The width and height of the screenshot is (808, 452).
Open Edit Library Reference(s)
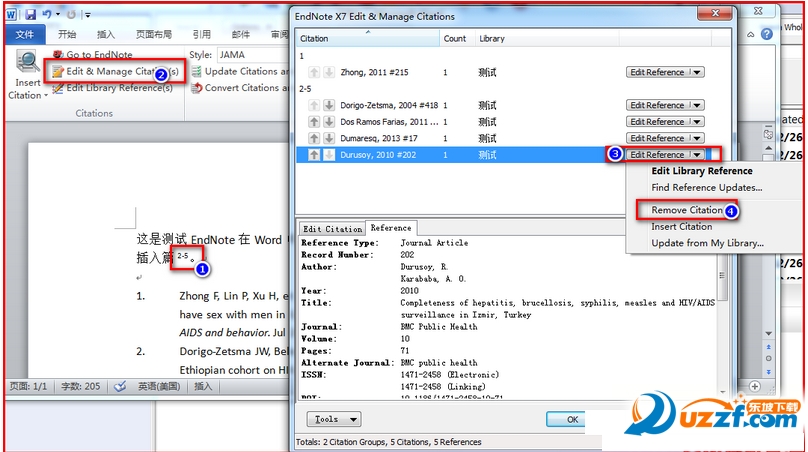point(112,88)
